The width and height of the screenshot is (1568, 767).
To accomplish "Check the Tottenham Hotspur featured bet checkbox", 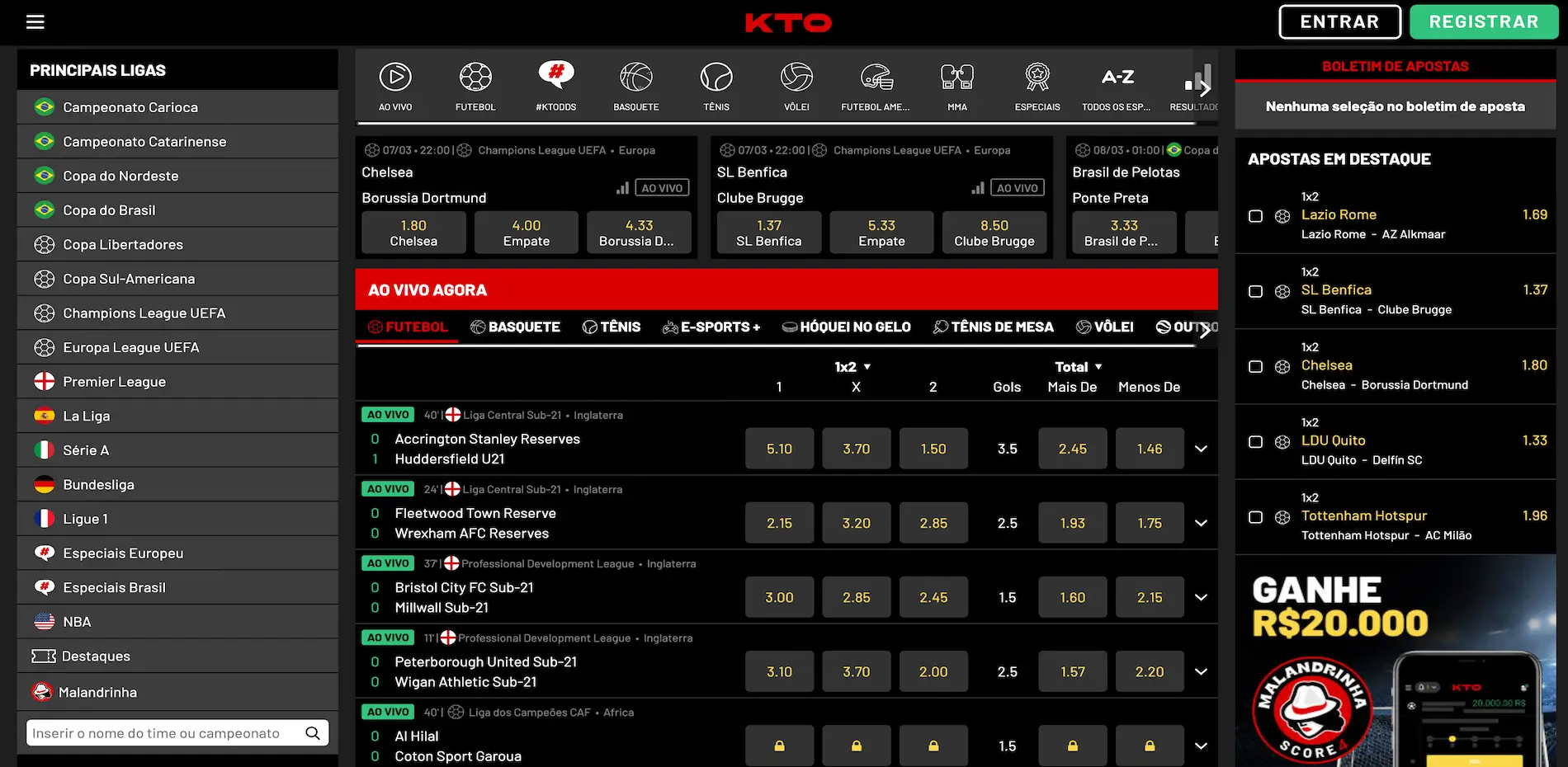I will [1255, 517].
